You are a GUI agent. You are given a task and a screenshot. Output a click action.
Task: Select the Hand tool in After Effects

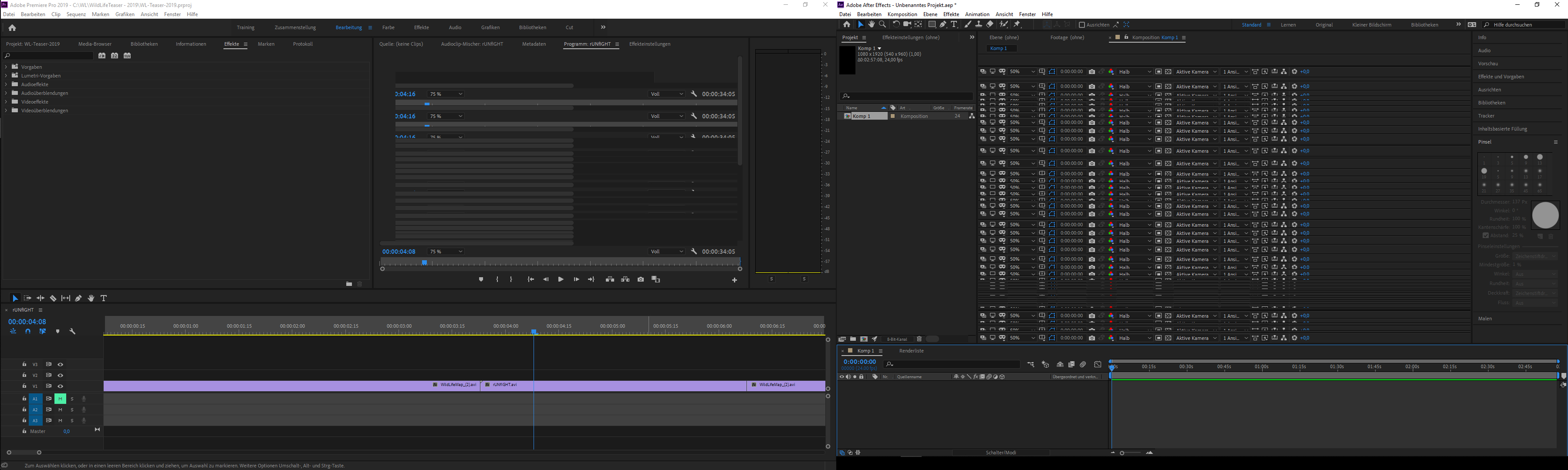click(x=872, y=24)
